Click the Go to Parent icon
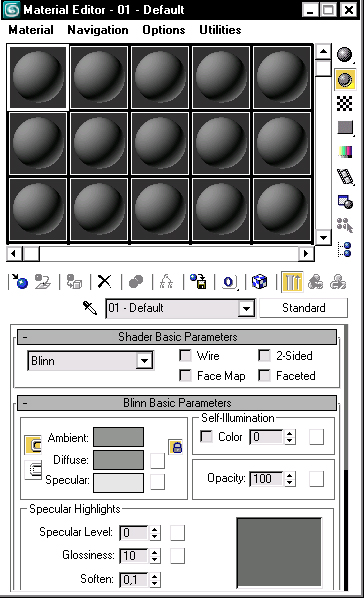Screen dimensions: 364x598 (316, 282)
